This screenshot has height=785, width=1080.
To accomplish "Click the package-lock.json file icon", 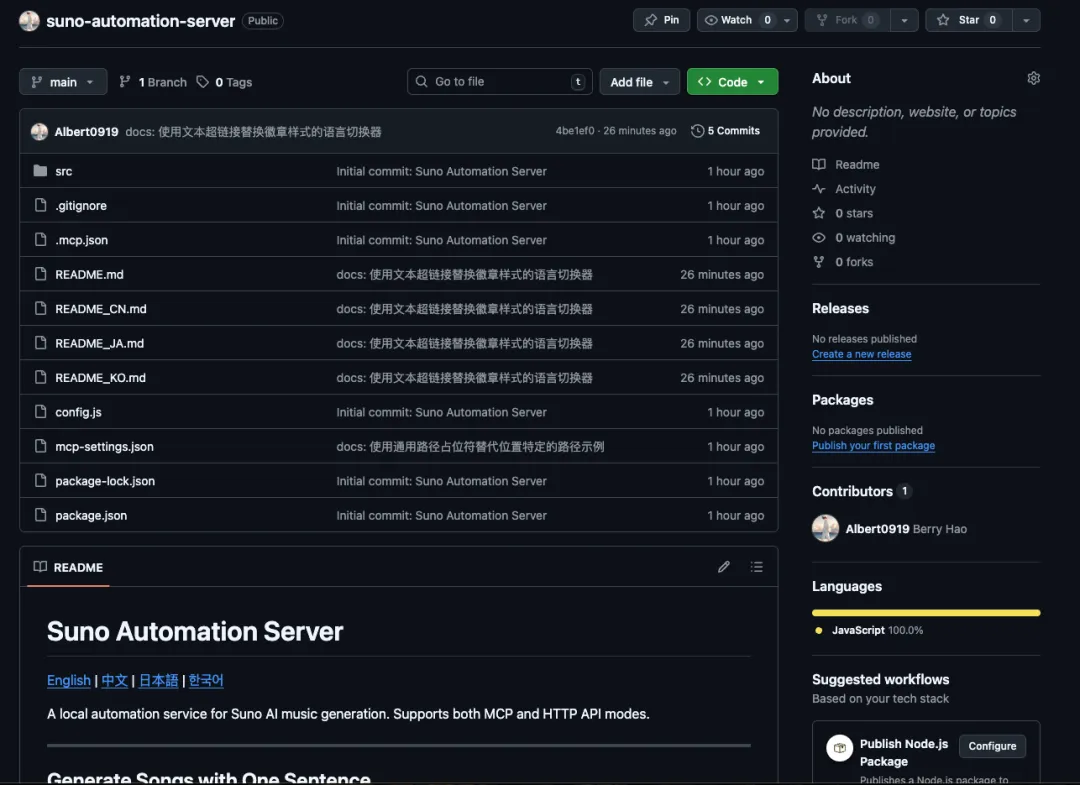I will 40,481.
